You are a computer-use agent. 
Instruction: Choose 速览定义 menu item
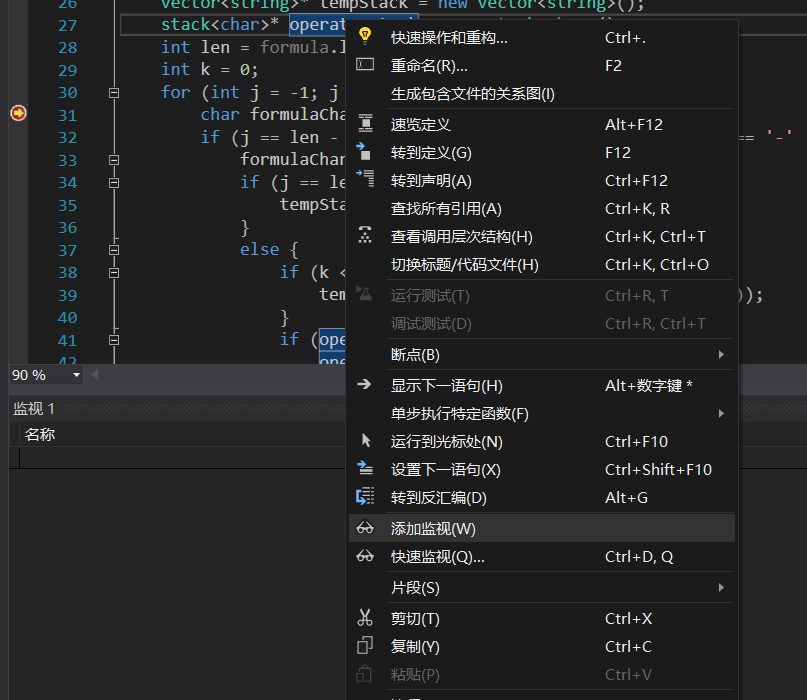point(541,125)
